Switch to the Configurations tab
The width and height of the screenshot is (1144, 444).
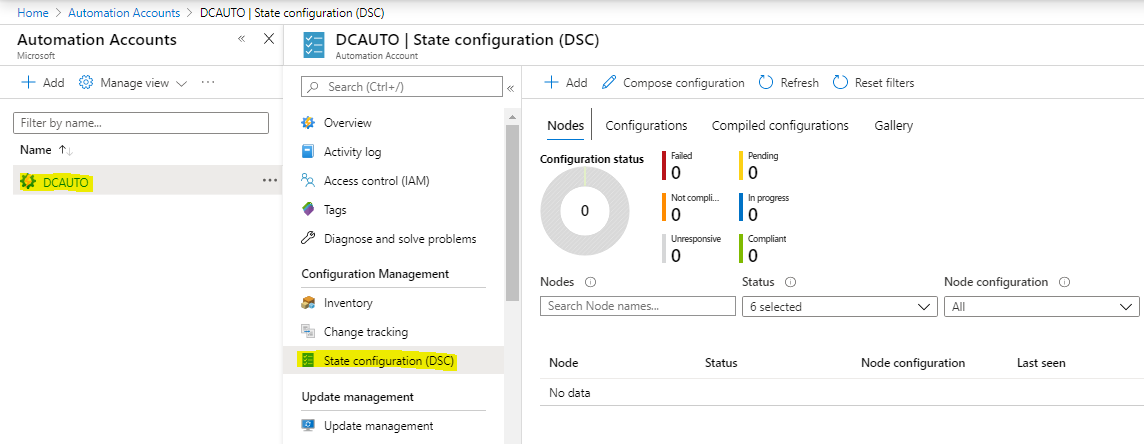click(x=646, y=125)
